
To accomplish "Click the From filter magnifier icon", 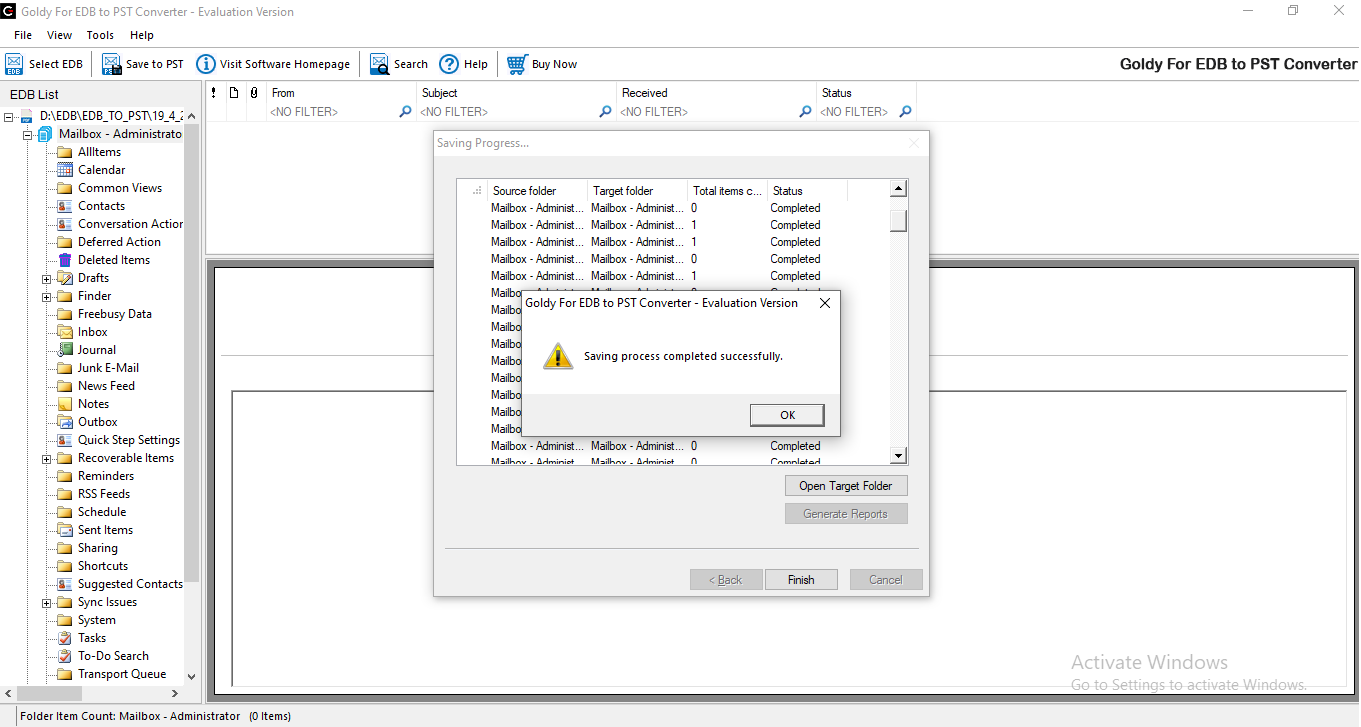I will (405, 112).
